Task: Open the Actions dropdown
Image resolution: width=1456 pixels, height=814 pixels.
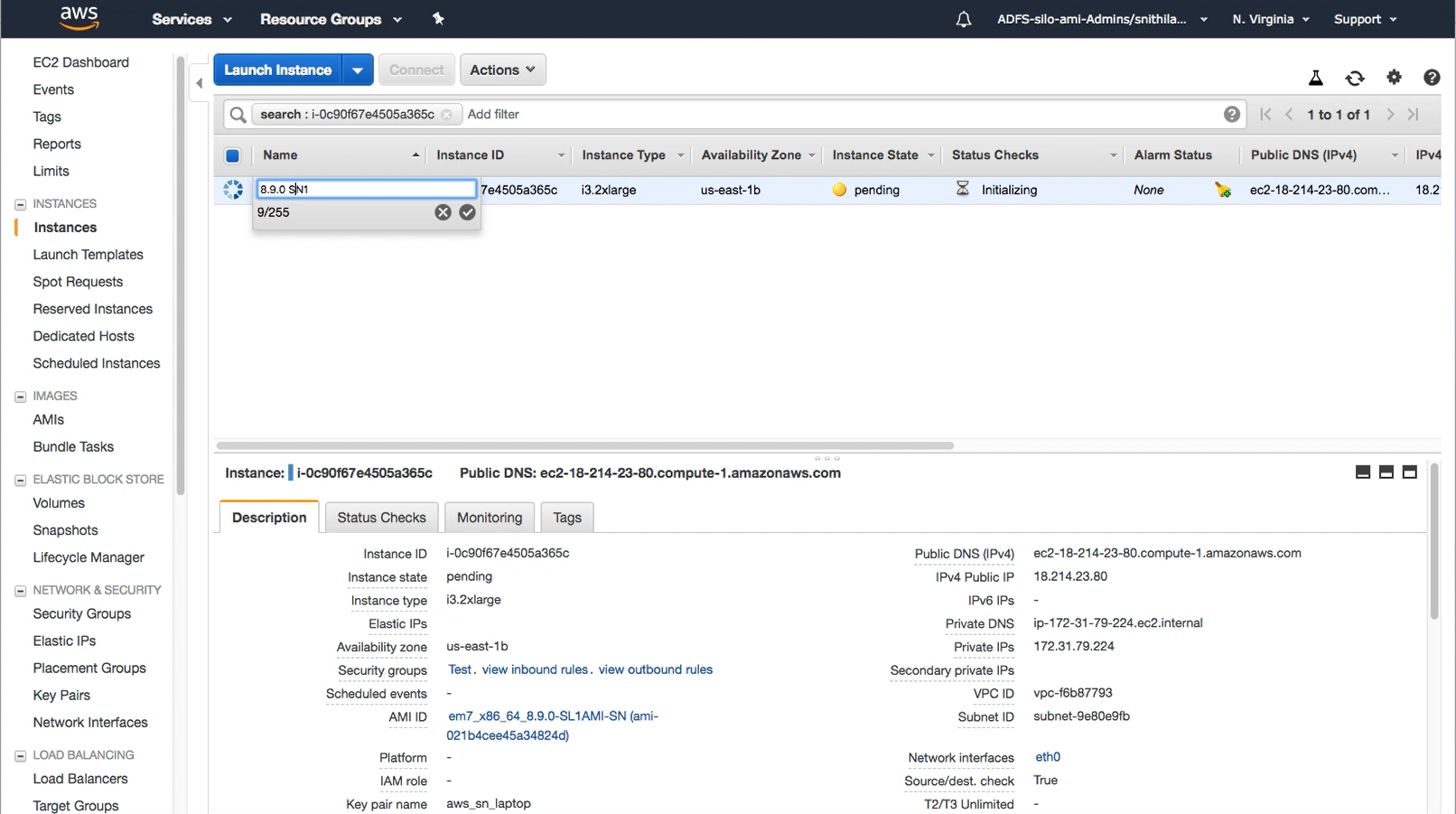Action: (x=502, y=70)
